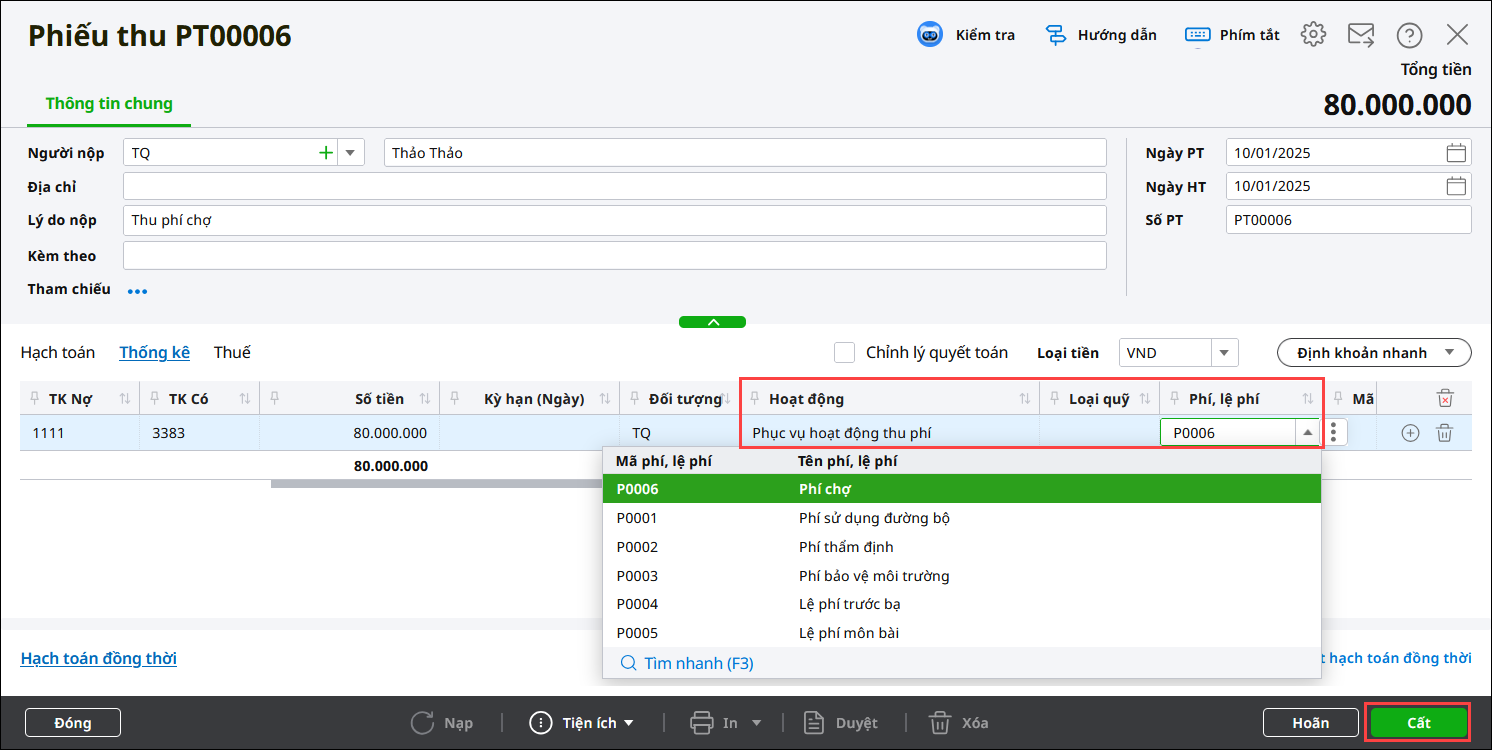Enable Chỉnh lý quyết toán checkbox
The height and width of the screenshot is (750, 1492).
pos(845,352)
